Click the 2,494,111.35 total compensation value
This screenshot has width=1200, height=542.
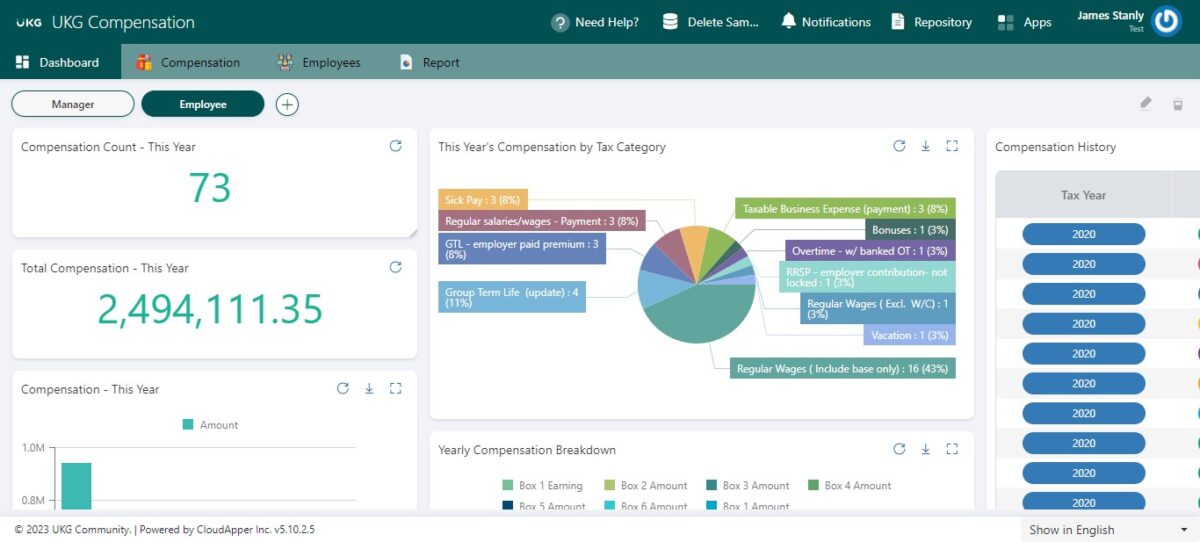(210, 309)
